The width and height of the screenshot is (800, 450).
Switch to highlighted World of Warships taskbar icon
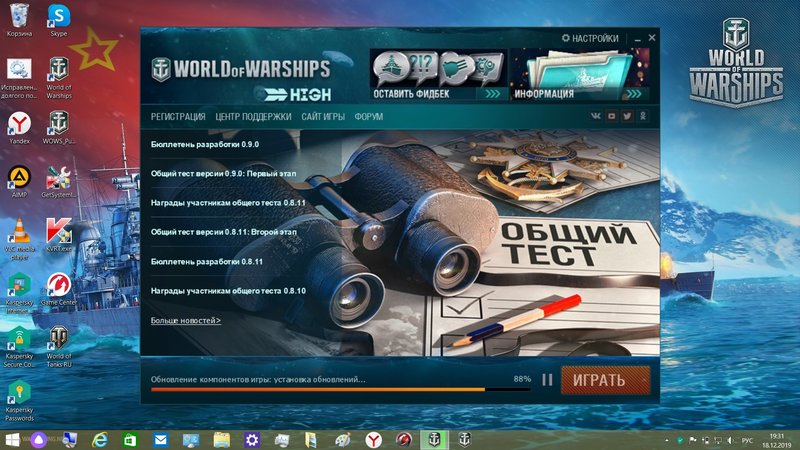(x=434, y=440)
